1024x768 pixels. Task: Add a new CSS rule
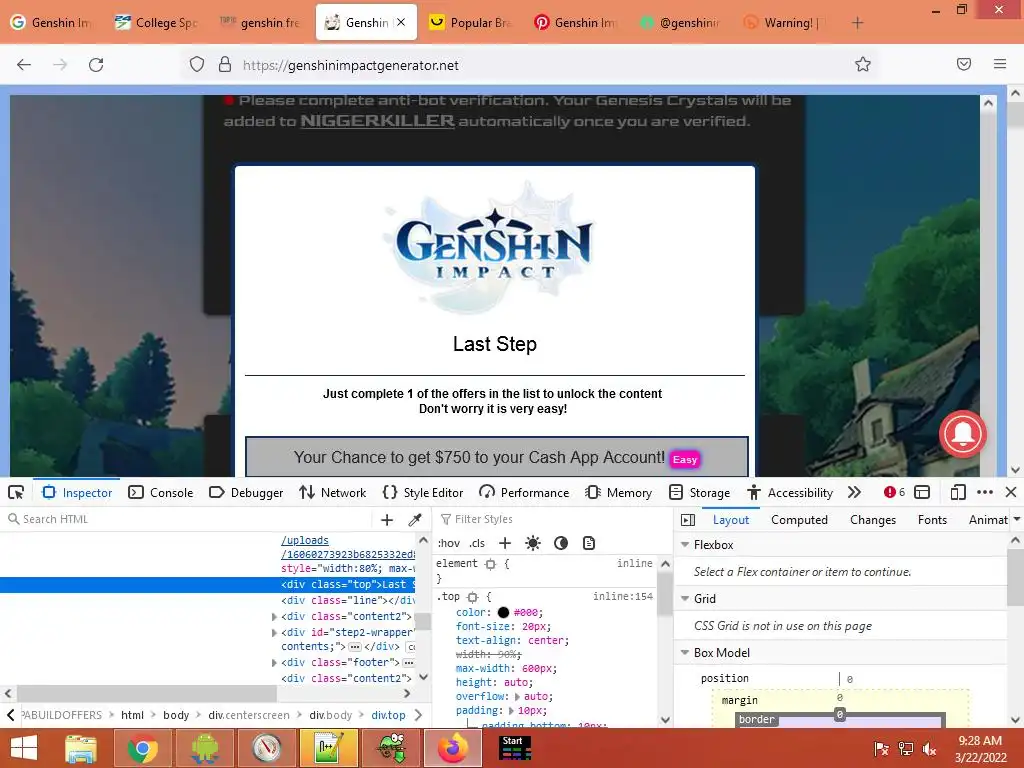click(x=505, y=543)
